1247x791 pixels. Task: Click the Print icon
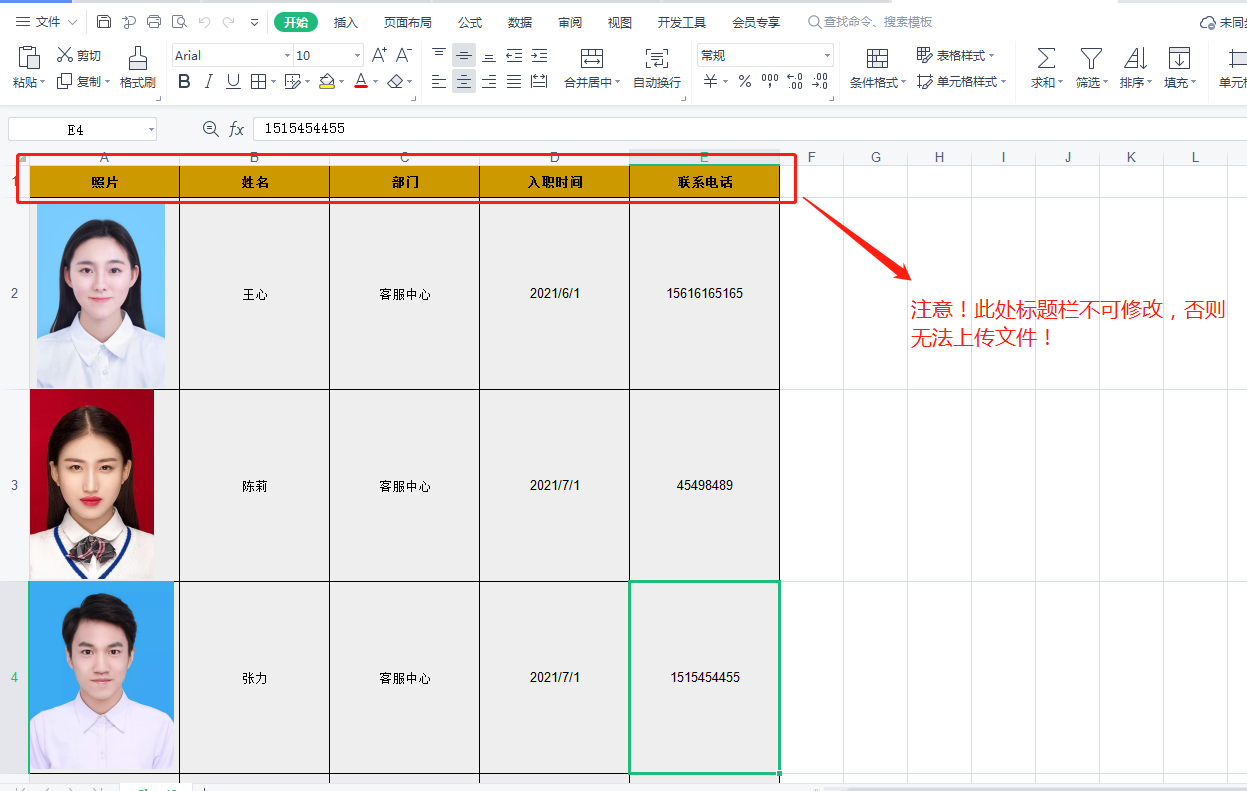(x=154, y=22)
